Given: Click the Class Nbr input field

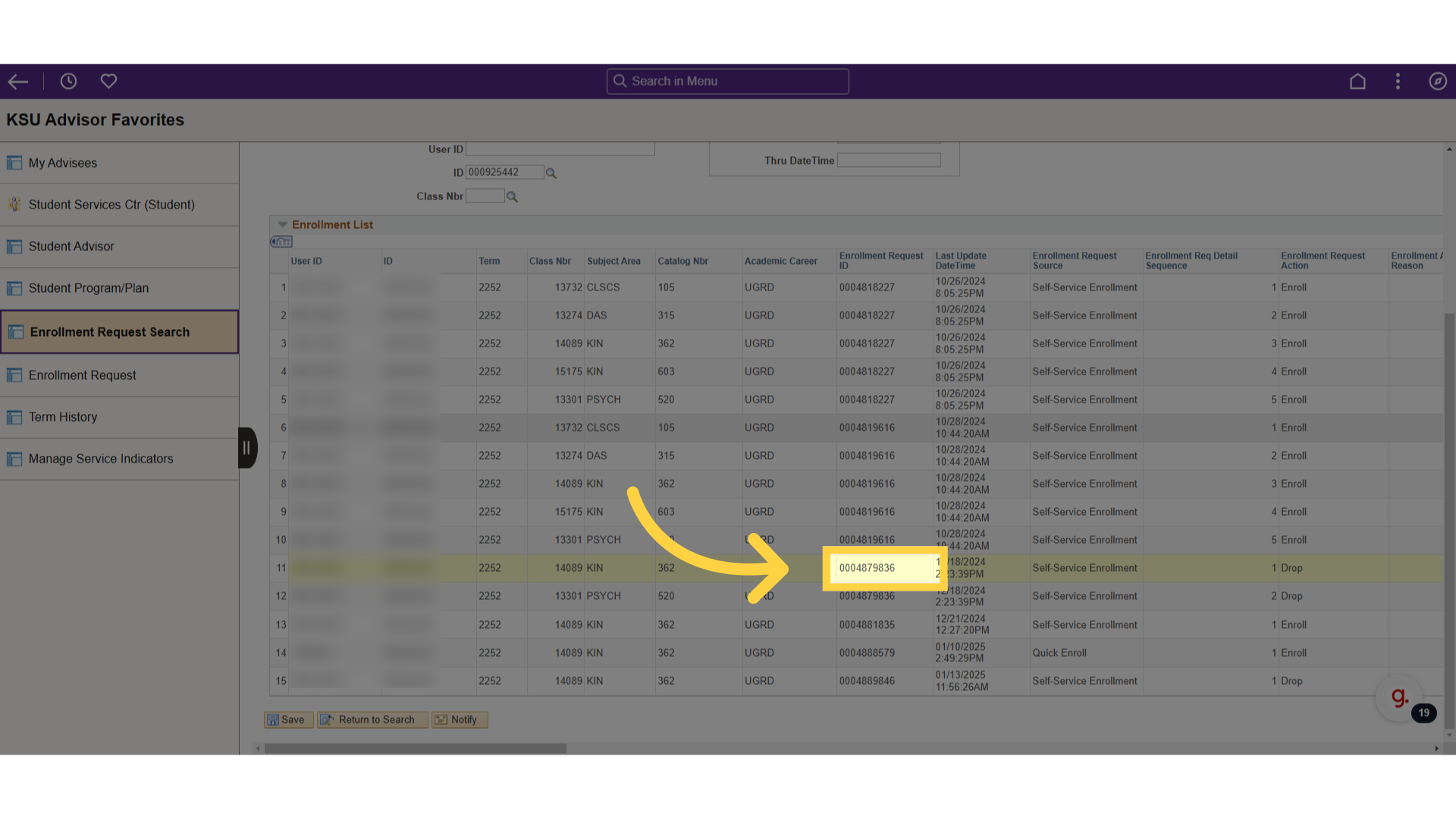Looking at the screenshot, I should pos(485,196).
